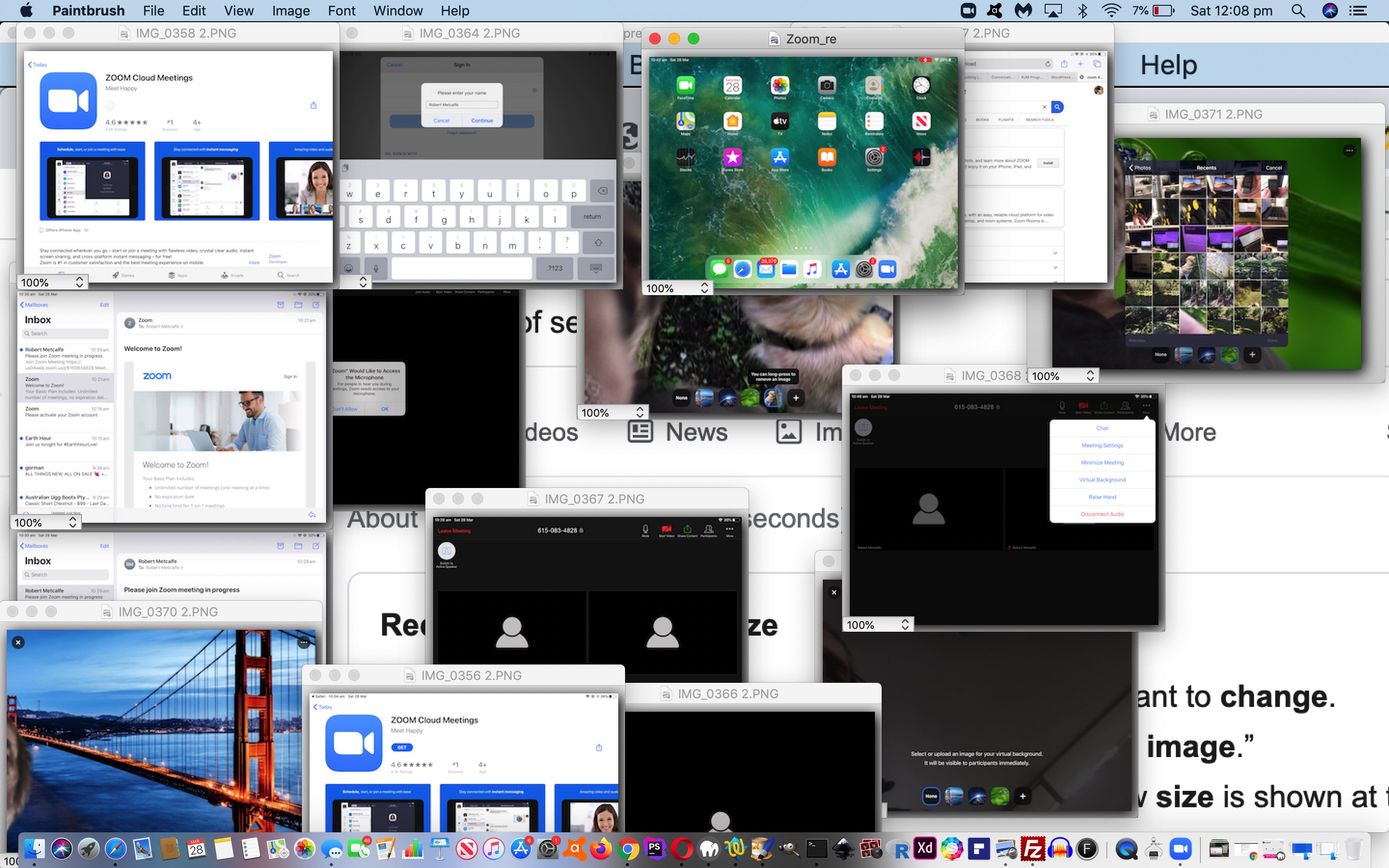The width and height of the screenshot is (1389, 868).
Task: Open QuickTime Player in the Dock
Action: pyautogui.click(x=1126, y=849)
